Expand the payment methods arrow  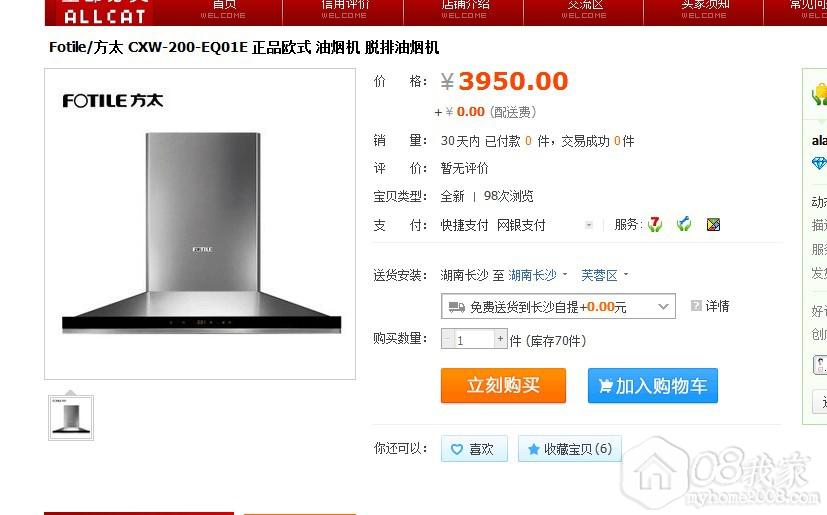tap(589, 225)
